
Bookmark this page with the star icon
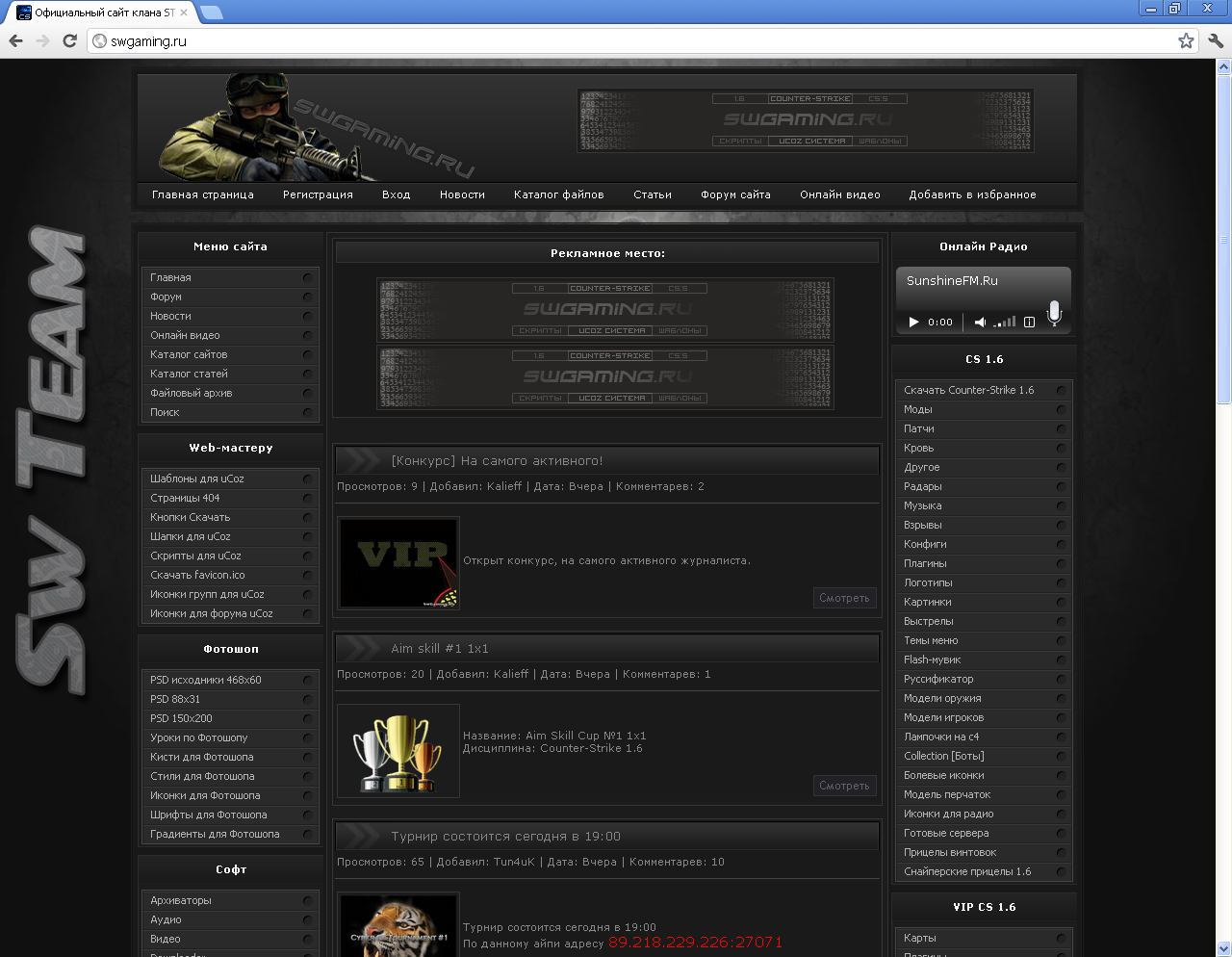[1186, 40]
